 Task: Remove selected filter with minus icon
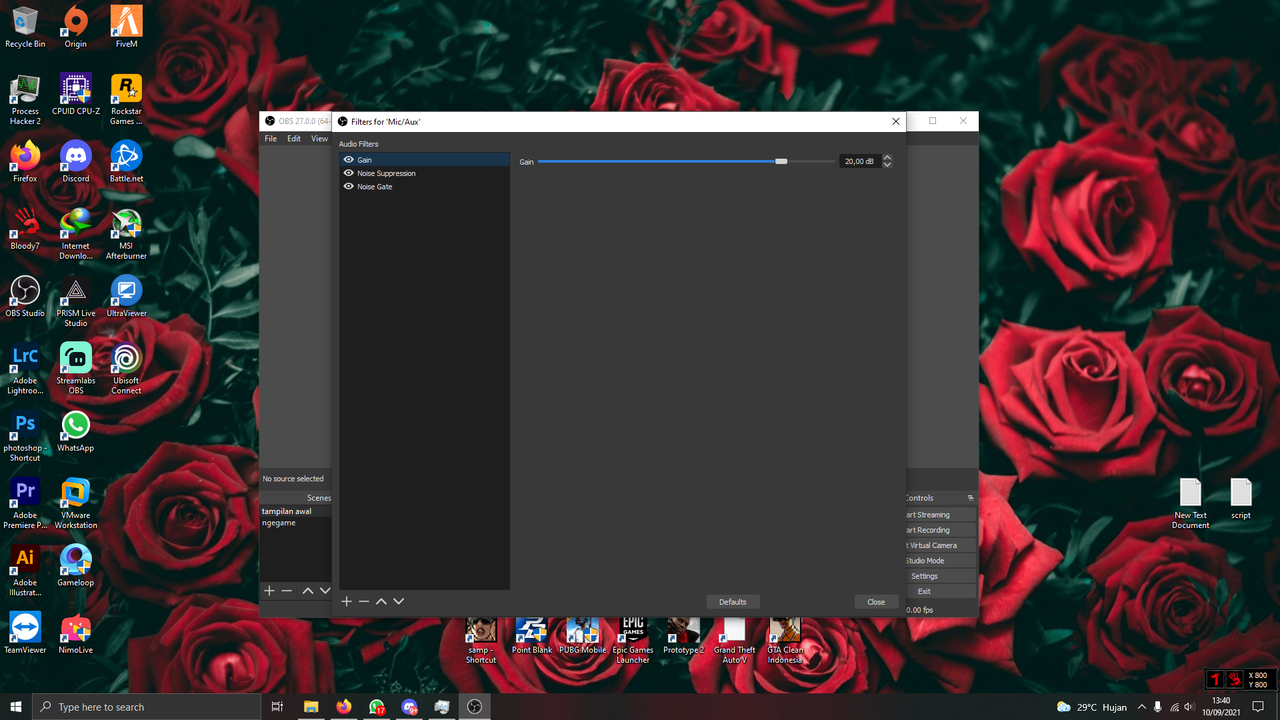pyautogui.click(x=364, y=601)
